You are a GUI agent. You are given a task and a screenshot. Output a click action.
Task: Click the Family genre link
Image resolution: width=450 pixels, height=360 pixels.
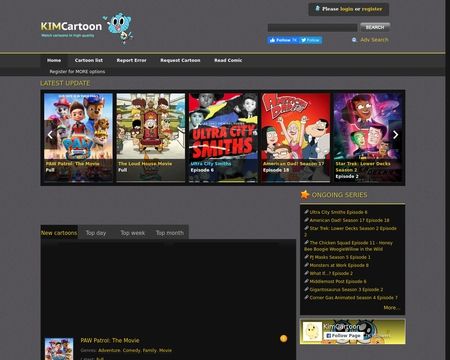149,350
